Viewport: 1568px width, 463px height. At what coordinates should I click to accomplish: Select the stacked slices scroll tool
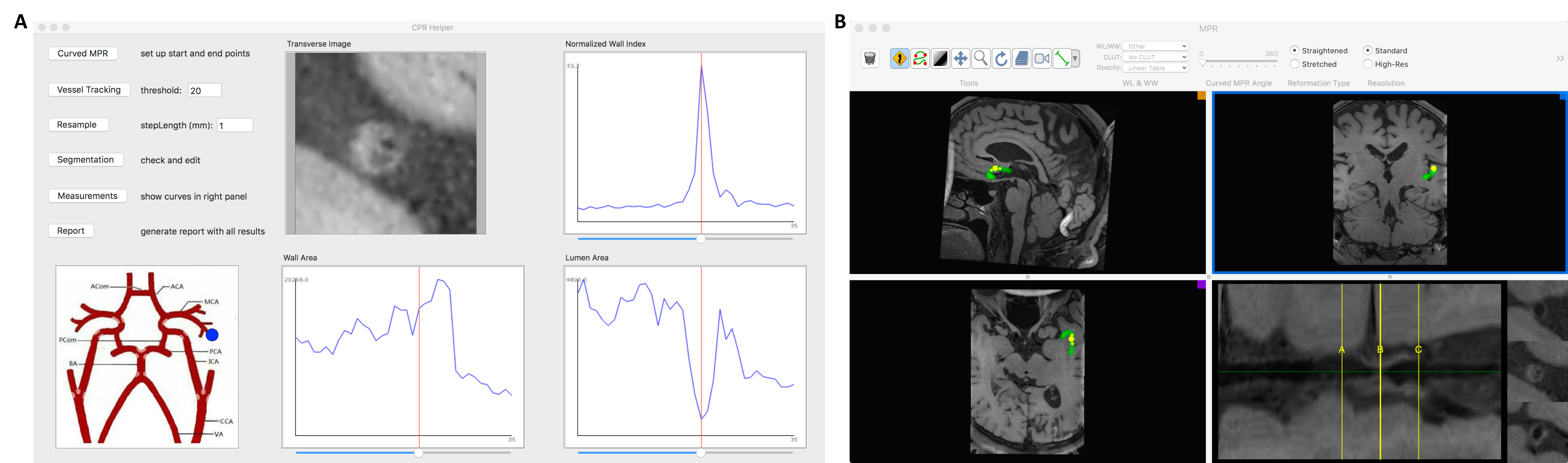tap(1021, 58)
